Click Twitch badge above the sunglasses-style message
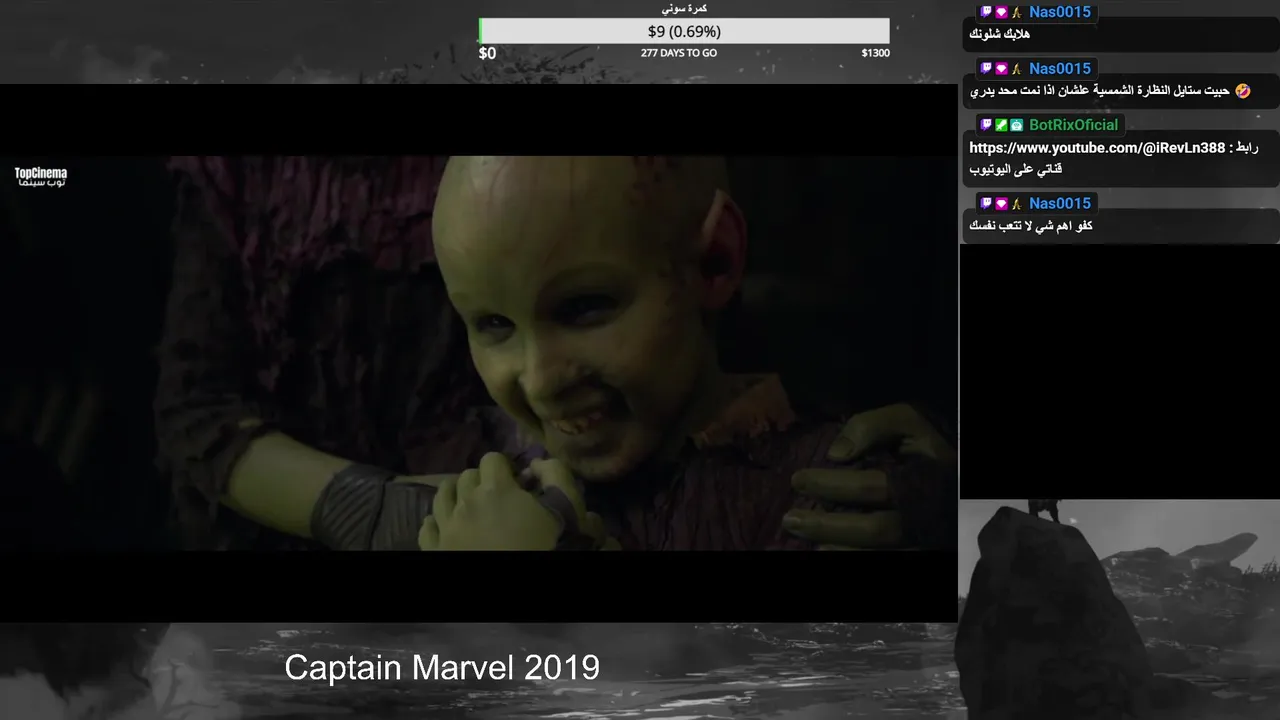Image resolution: width=1280 pixels, height=720 pixels. (986, 68)
